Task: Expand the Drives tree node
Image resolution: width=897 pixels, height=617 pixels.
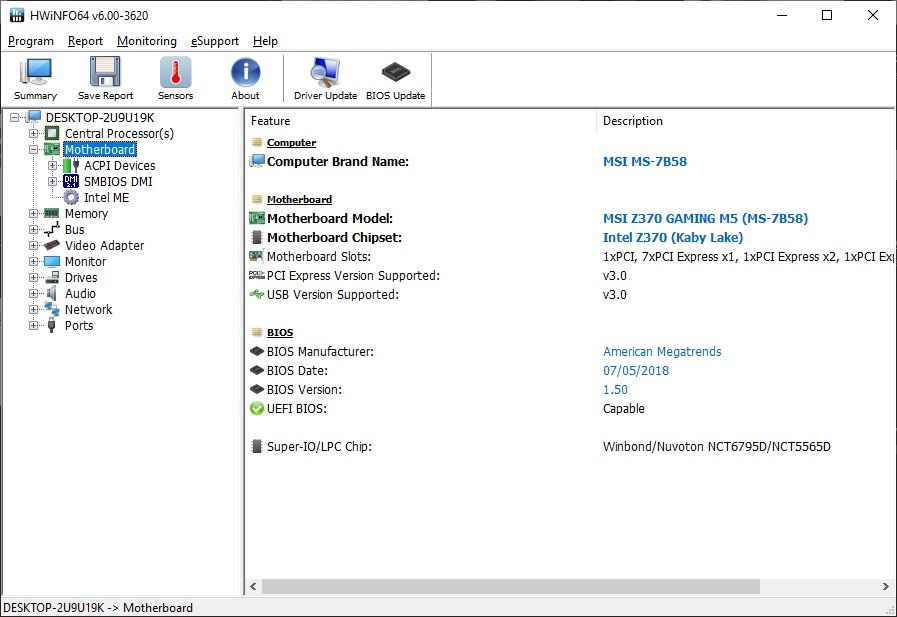Action: (34, 277)
